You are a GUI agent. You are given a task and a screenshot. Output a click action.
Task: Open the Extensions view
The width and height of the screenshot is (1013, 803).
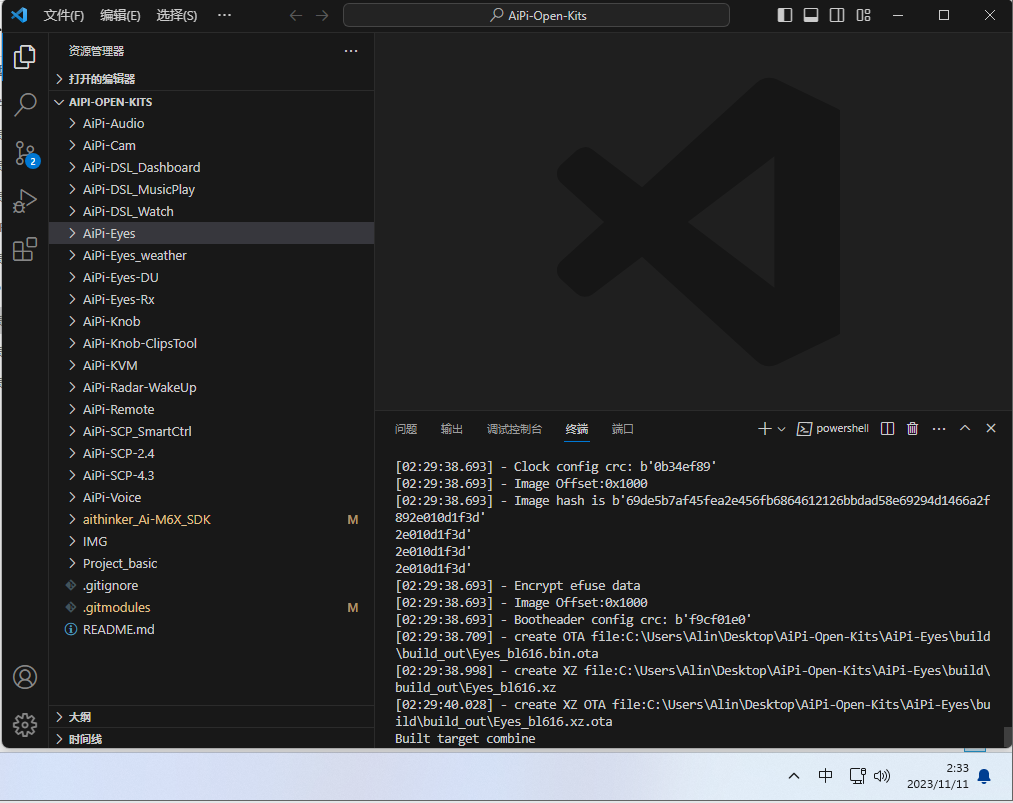click(25, 249)
